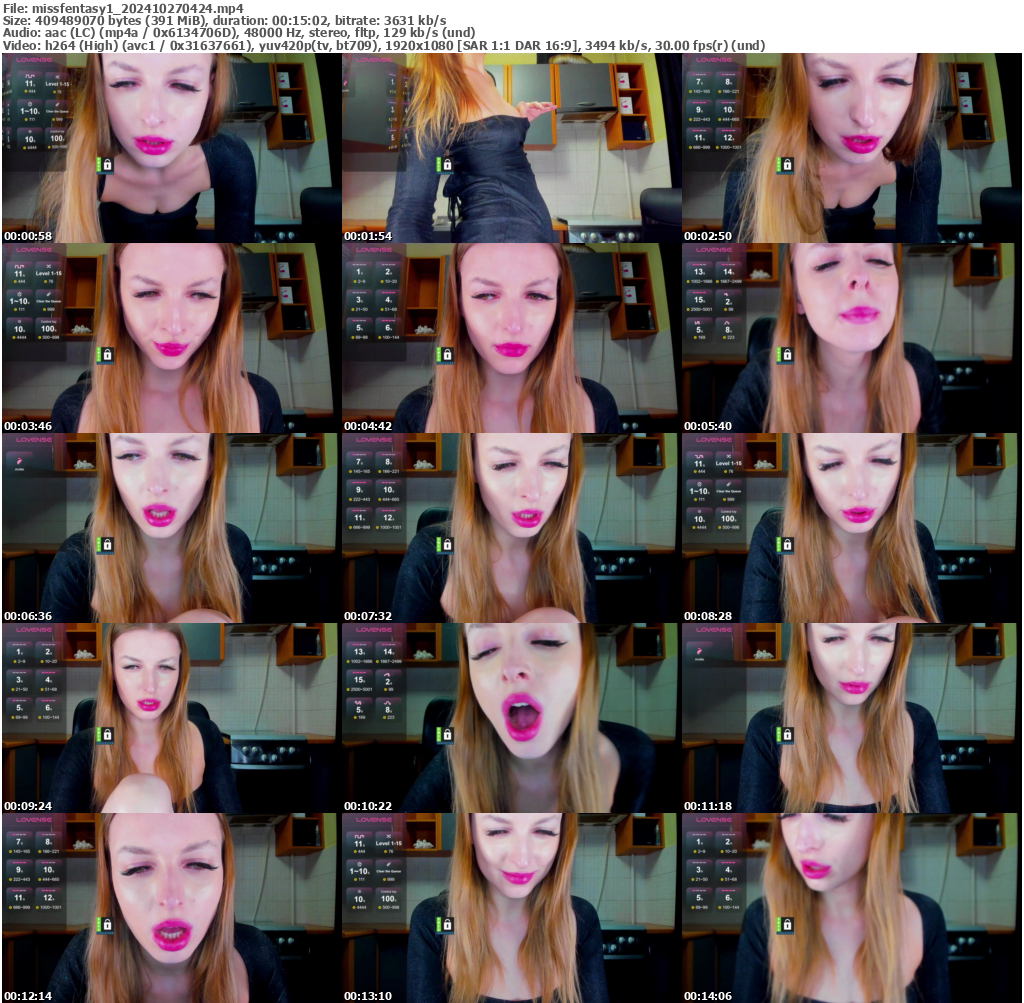Open the Clear the Queue option

coord(57,111)
